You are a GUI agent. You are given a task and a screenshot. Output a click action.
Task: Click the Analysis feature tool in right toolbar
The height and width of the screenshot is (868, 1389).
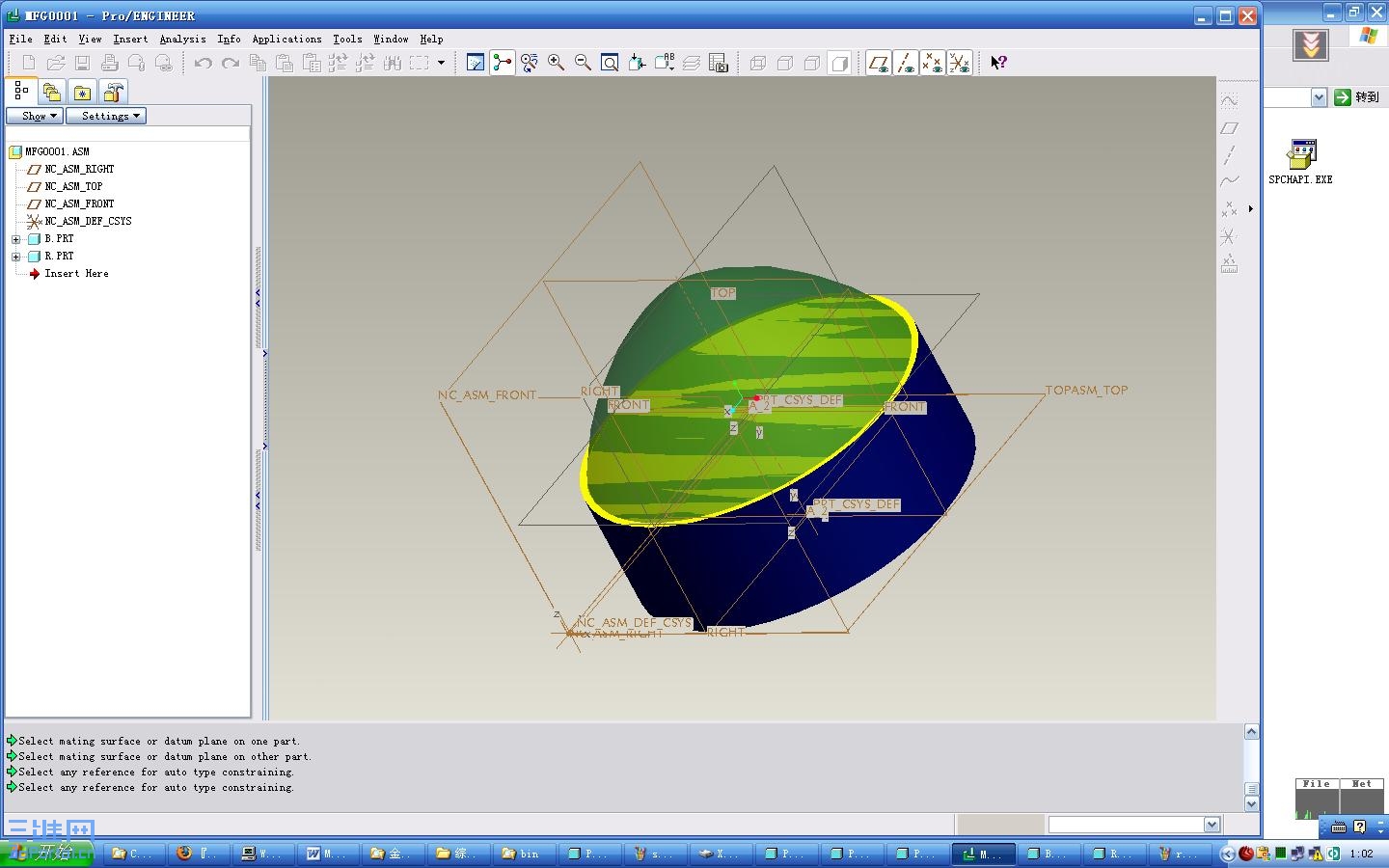1229,262
